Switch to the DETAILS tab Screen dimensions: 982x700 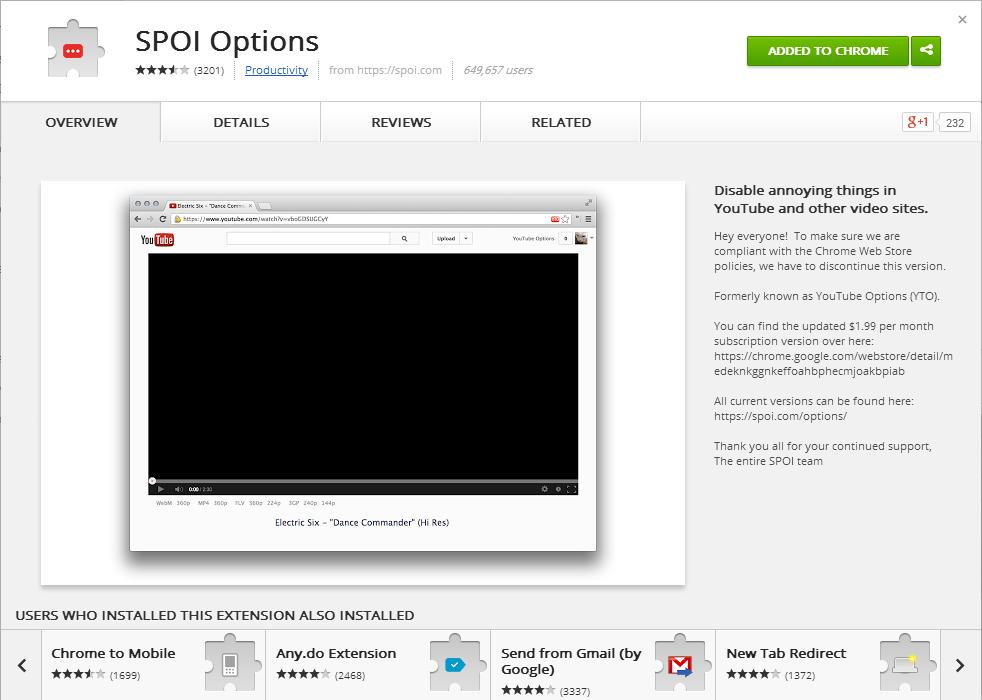point(241,122)
